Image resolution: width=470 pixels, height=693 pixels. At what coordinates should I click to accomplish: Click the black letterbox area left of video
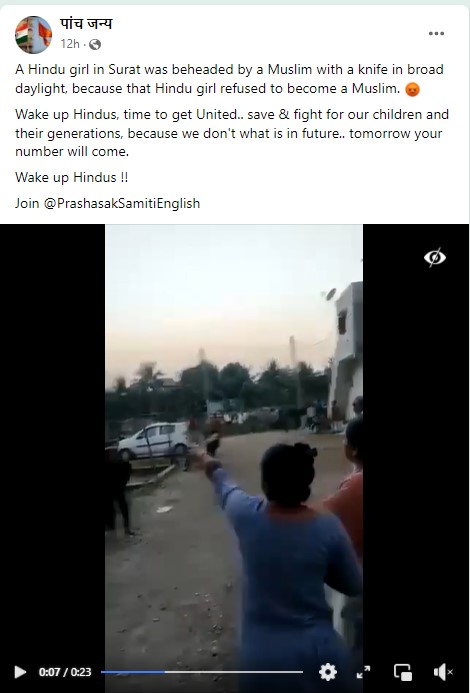(x=53, y=442)
